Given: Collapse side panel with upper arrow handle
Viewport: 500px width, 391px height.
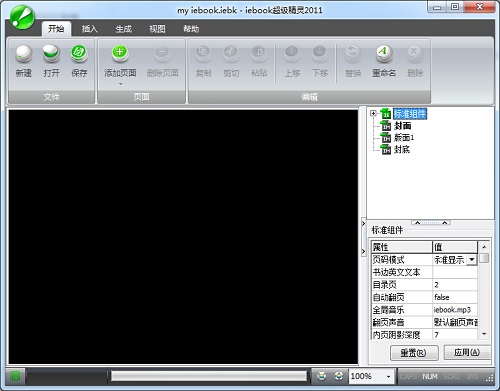Looking at the screenshot, I should click(364, 224).
